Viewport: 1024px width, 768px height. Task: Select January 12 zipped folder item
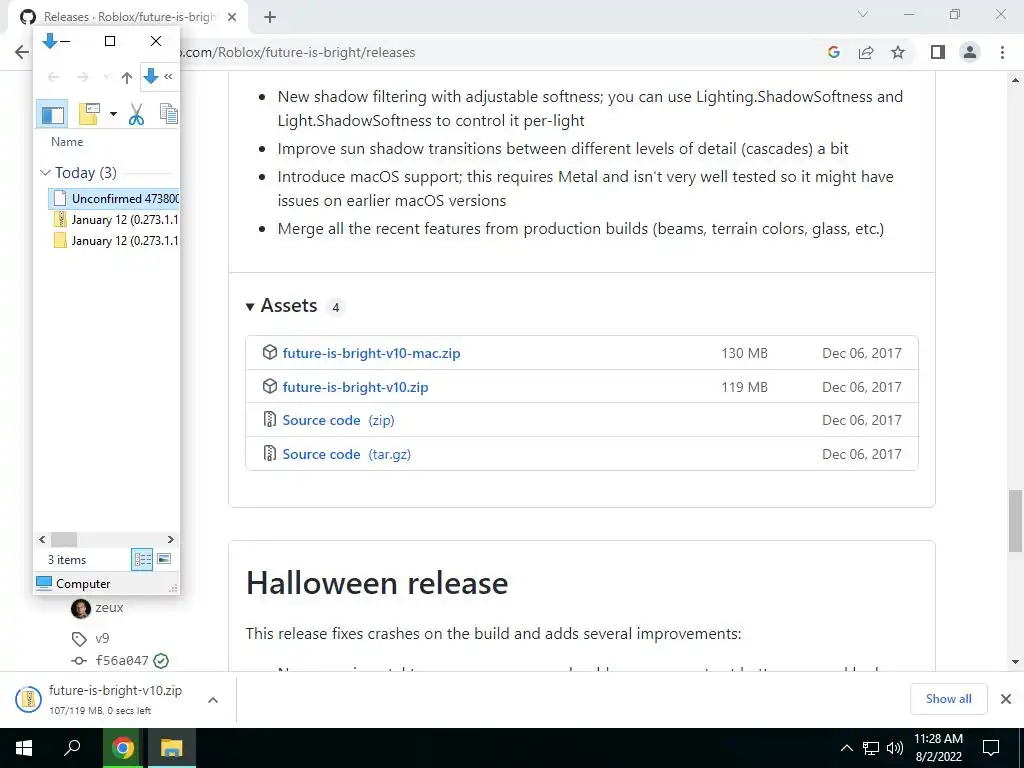click(x=115, y=219)
